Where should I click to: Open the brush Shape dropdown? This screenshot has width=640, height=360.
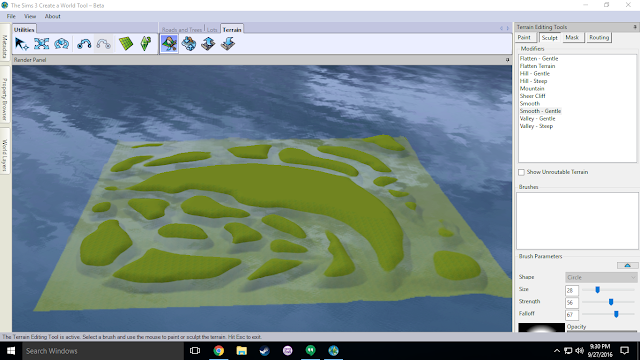(601, 277)
